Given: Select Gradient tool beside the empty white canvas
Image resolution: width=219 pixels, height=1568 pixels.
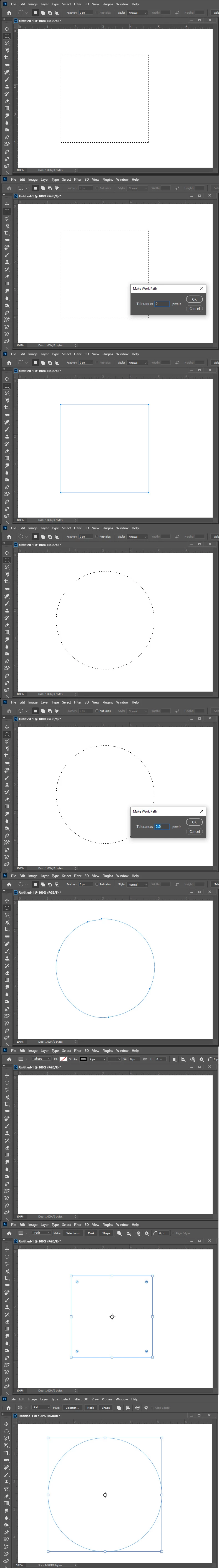Looking at the screenshot, I should point(7,1155).
